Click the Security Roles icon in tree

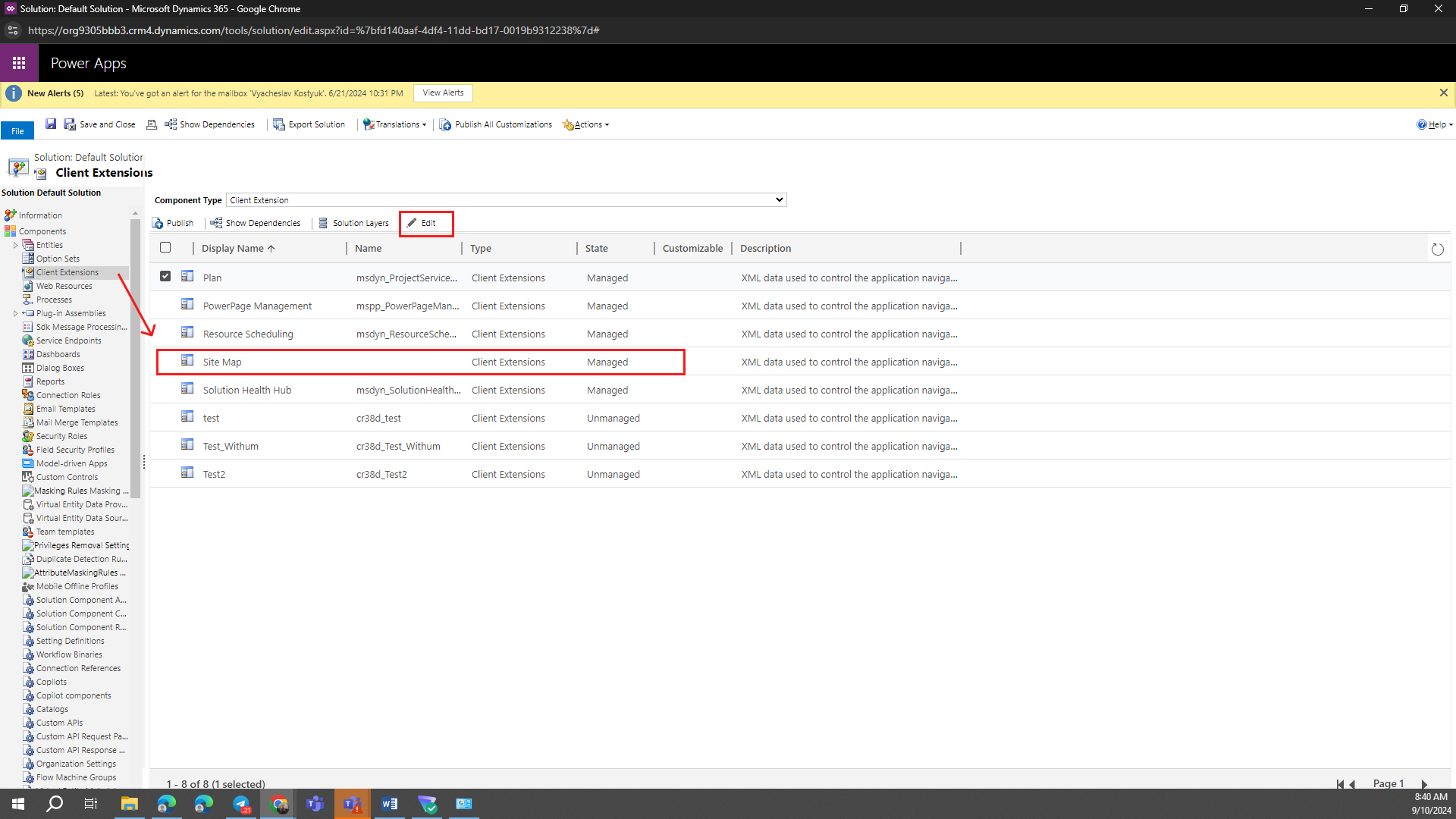[28, 436]
